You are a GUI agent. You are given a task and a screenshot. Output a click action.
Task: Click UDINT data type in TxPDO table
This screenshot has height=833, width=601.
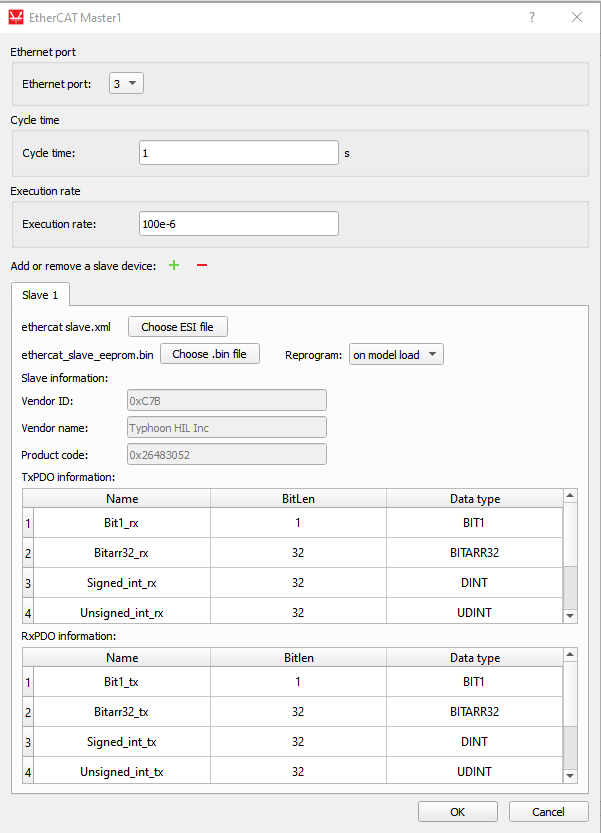[x=475, y=611]
